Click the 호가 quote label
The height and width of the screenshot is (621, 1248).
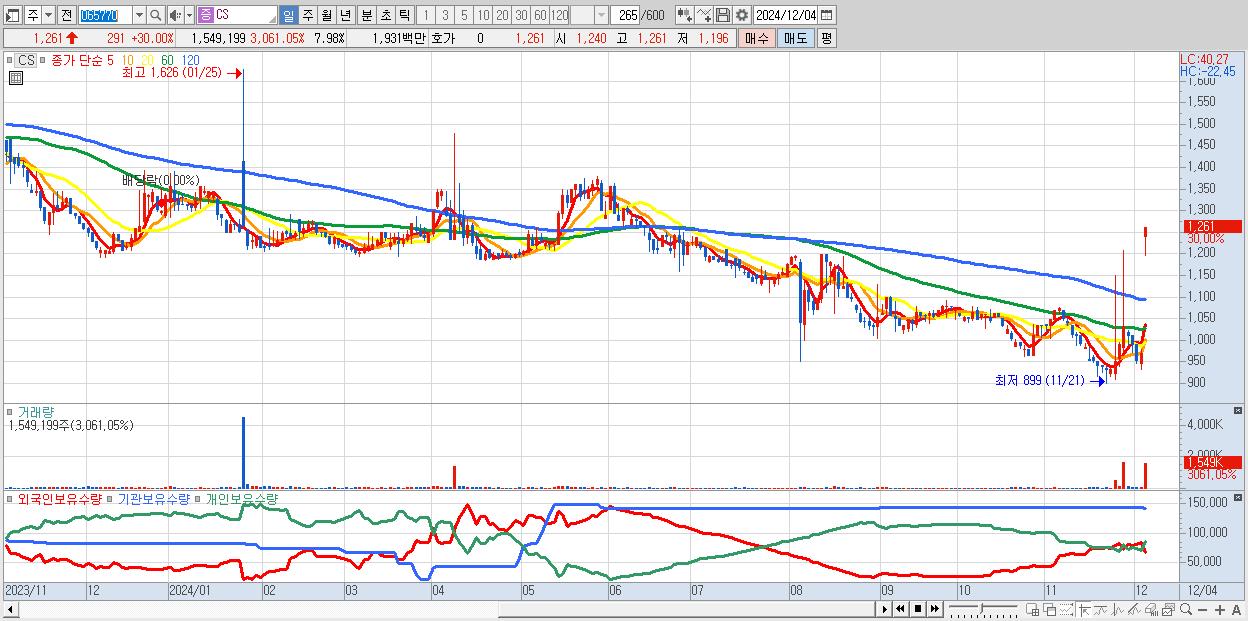[442, 38]
